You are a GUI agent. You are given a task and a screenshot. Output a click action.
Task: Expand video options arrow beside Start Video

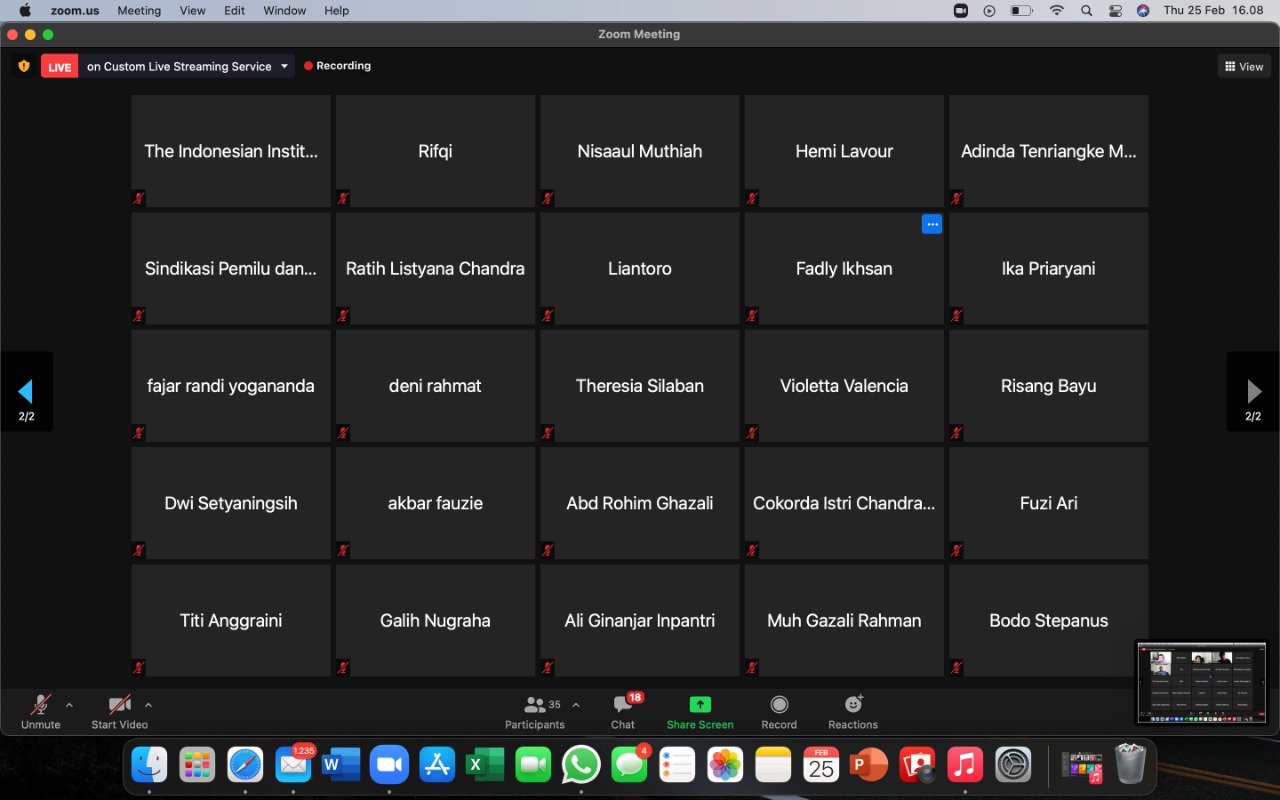[148, 705]
